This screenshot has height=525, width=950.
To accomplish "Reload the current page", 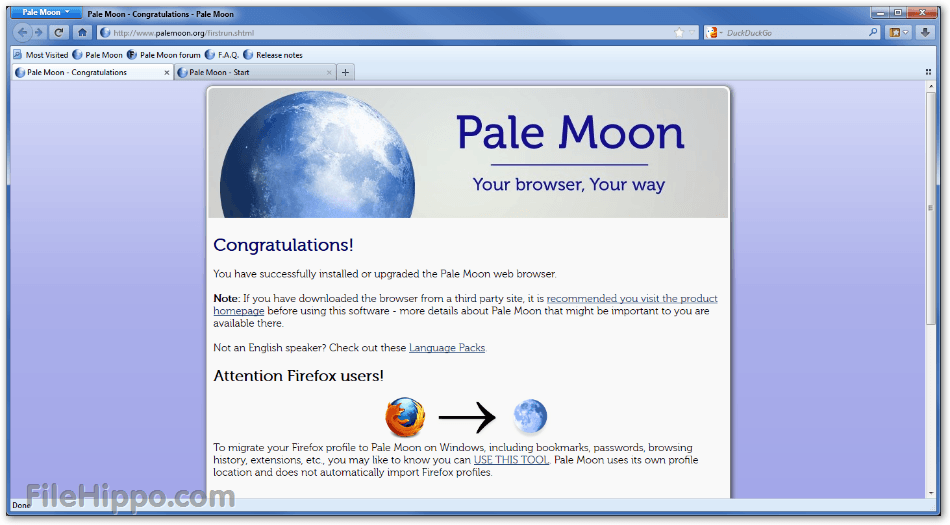I will click(59, 32).
